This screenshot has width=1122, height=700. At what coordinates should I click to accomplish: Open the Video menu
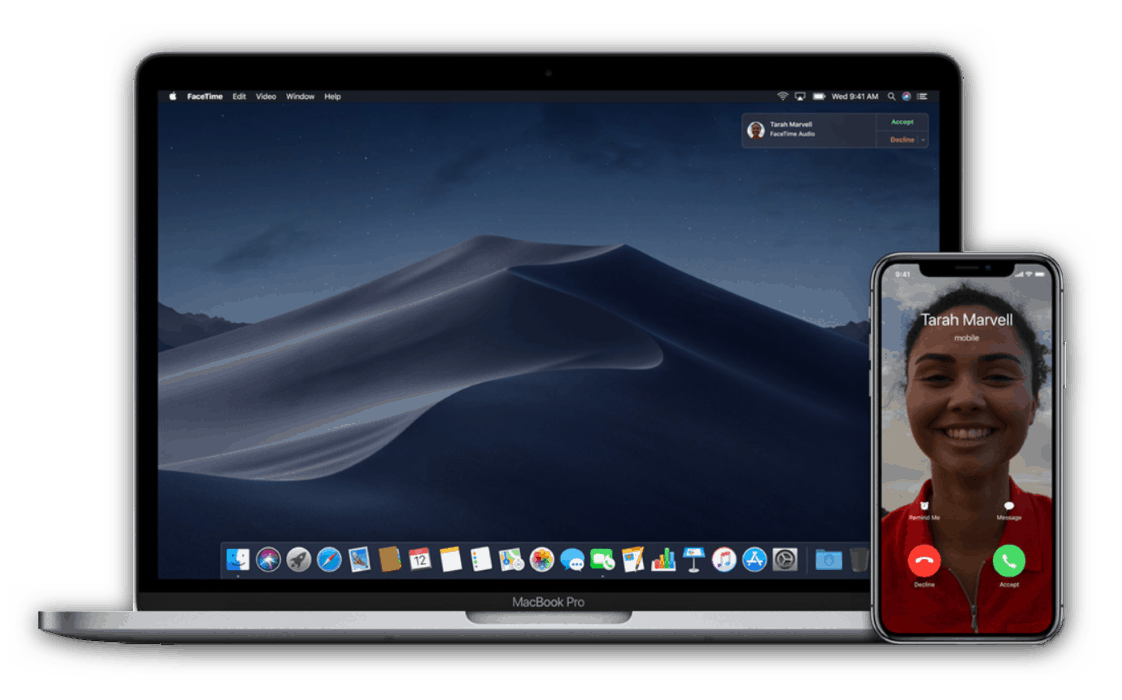point(265,96)
